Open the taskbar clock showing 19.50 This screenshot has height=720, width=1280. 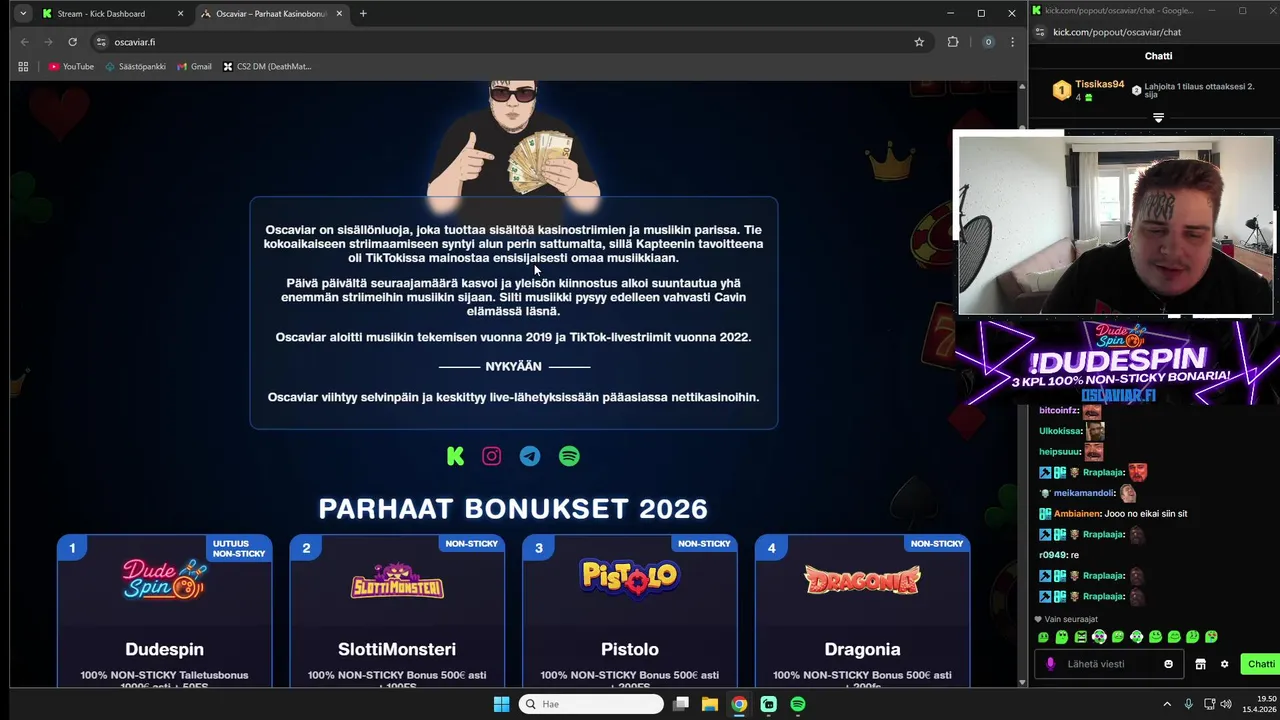(1259, 704)
